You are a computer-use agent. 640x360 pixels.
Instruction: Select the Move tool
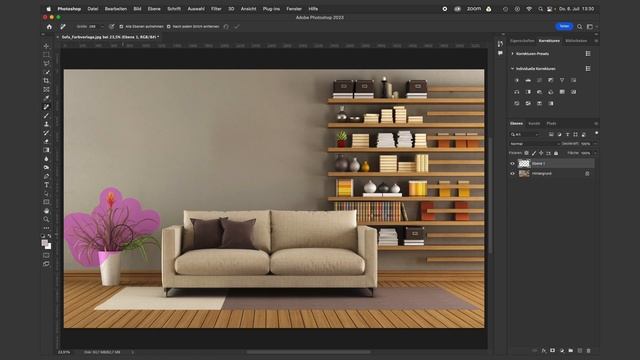46,46
